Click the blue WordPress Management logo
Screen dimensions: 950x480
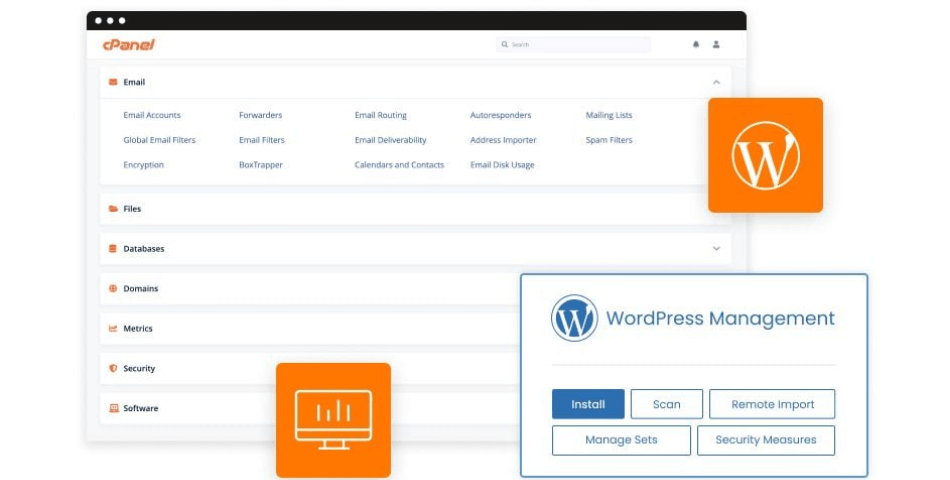click(574, 319)
